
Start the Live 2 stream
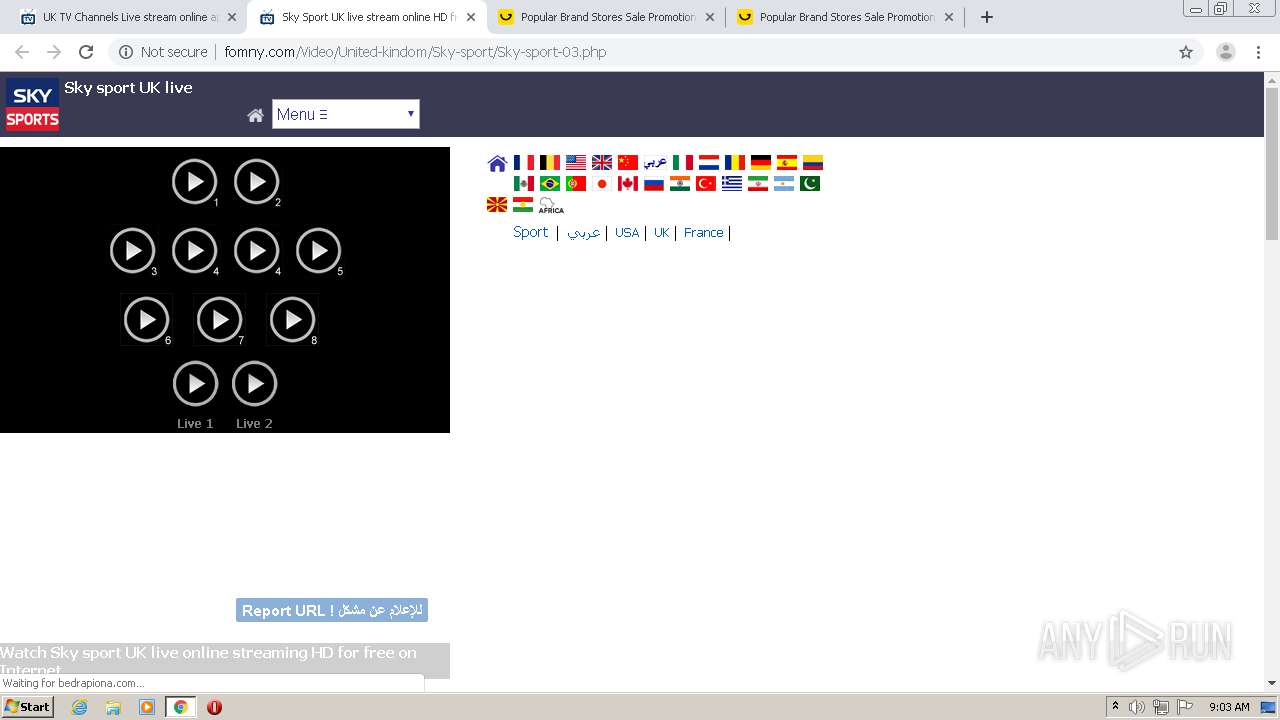pyautogui.click(x=254, y=384)
